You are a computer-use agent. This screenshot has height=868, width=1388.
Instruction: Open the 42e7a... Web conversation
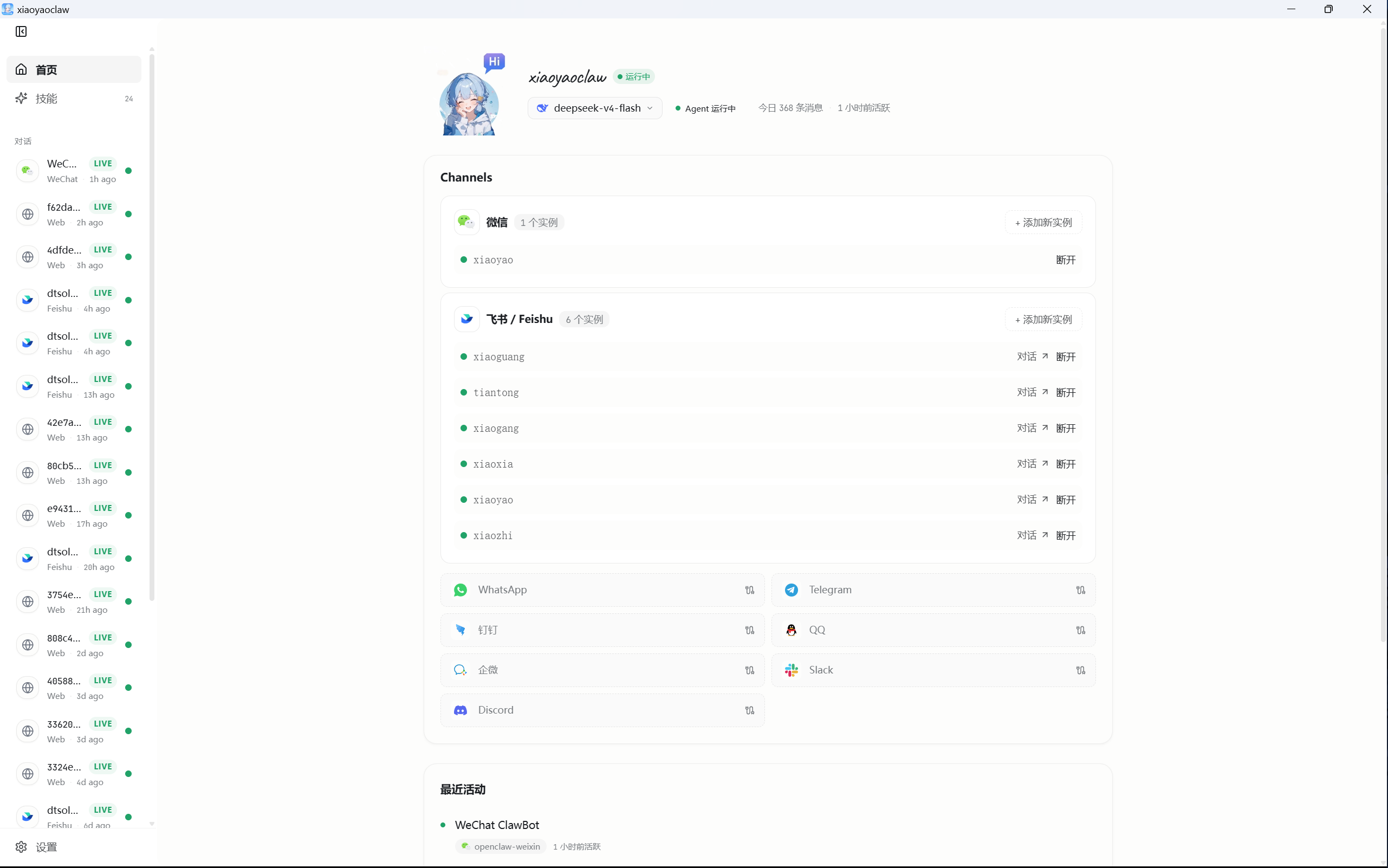[74, 430]
